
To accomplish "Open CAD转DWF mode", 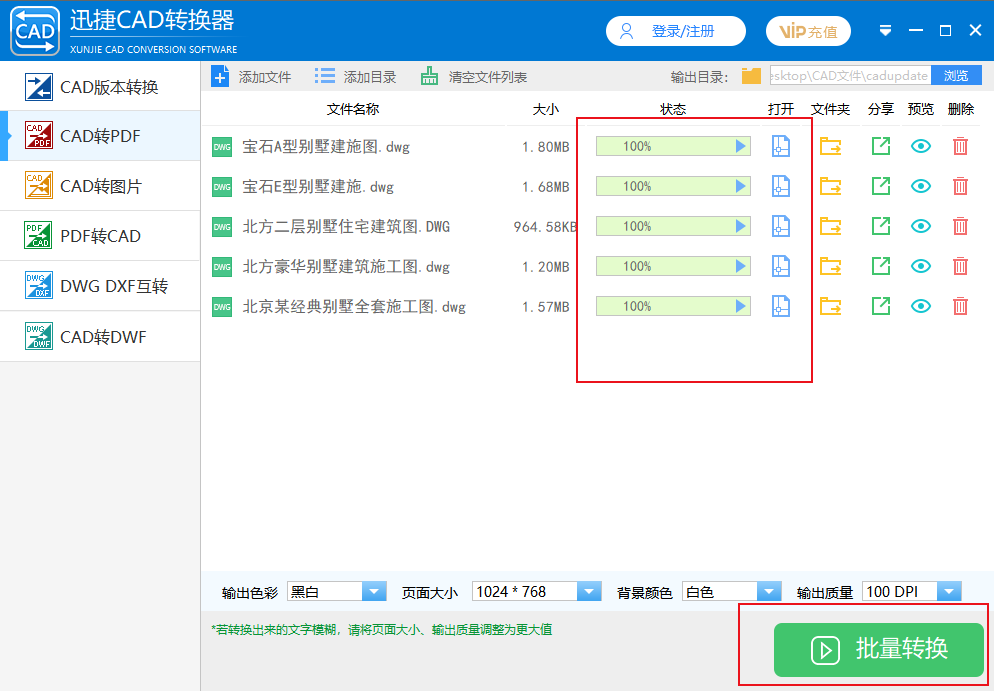I will click(100, 337).
